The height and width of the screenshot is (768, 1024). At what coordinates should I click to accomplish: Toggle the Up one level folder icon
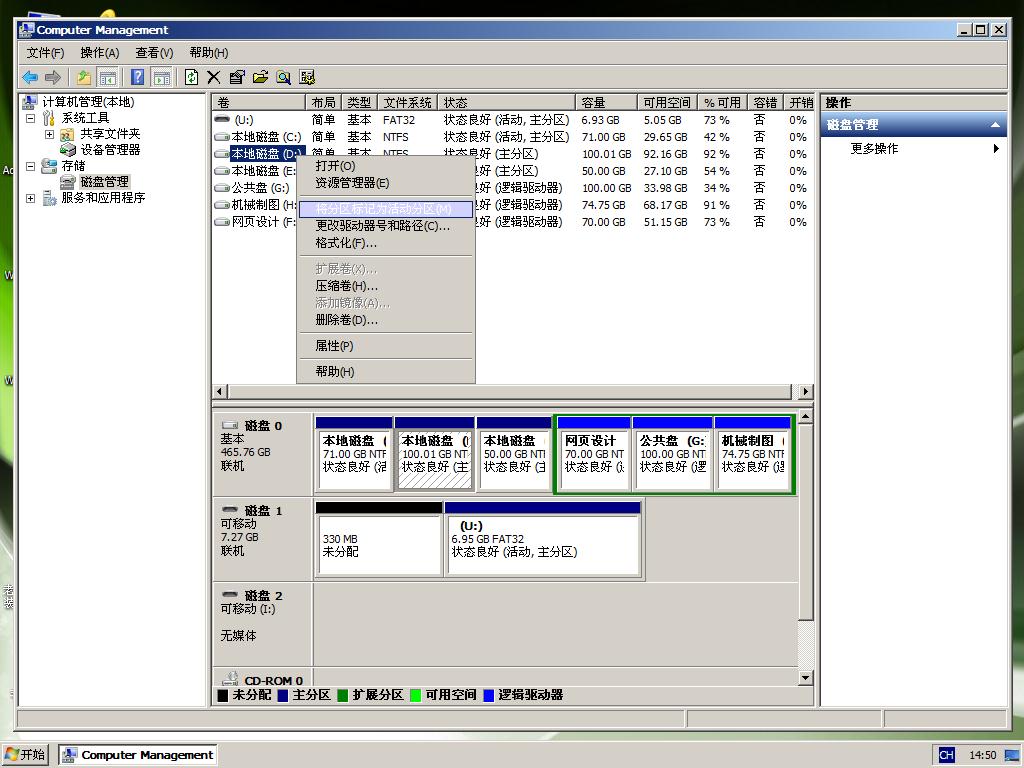pyautogui.click(x=84, y=77)
